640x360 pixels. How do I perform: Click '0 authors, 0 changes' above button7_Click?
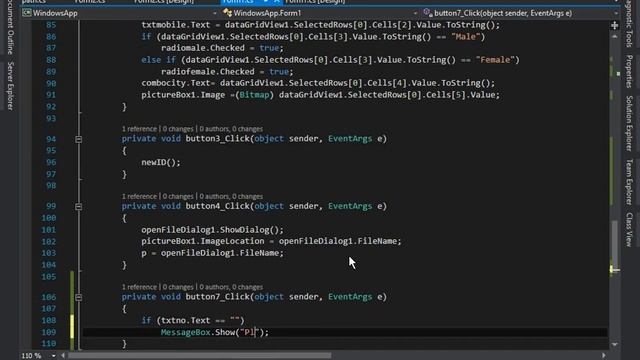231,287
